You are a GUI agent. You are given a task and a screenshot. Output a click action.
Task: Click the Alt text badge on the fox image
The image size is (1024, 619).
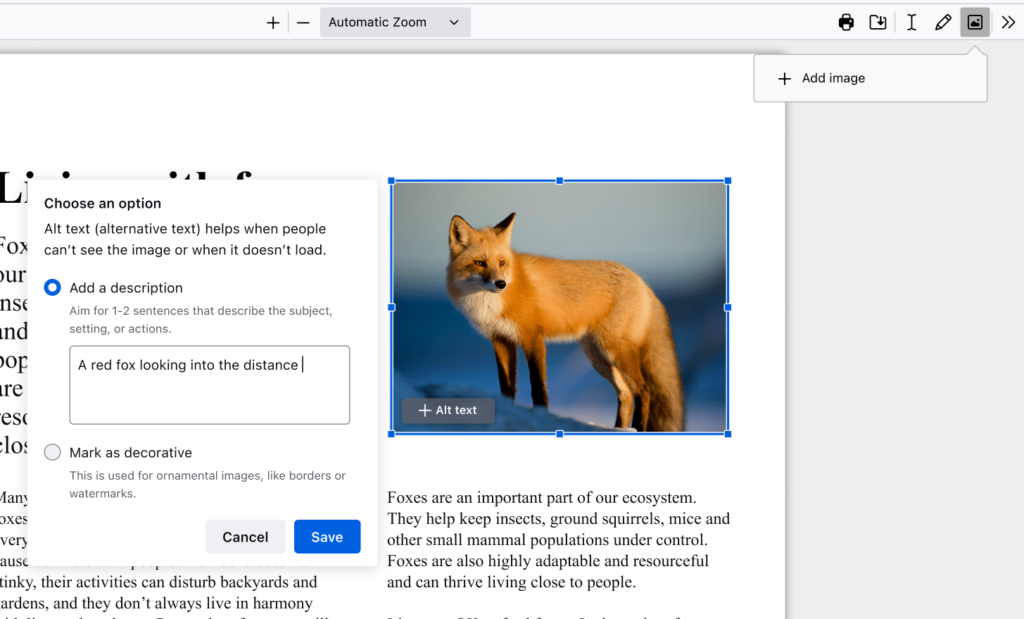click(447, 410)
